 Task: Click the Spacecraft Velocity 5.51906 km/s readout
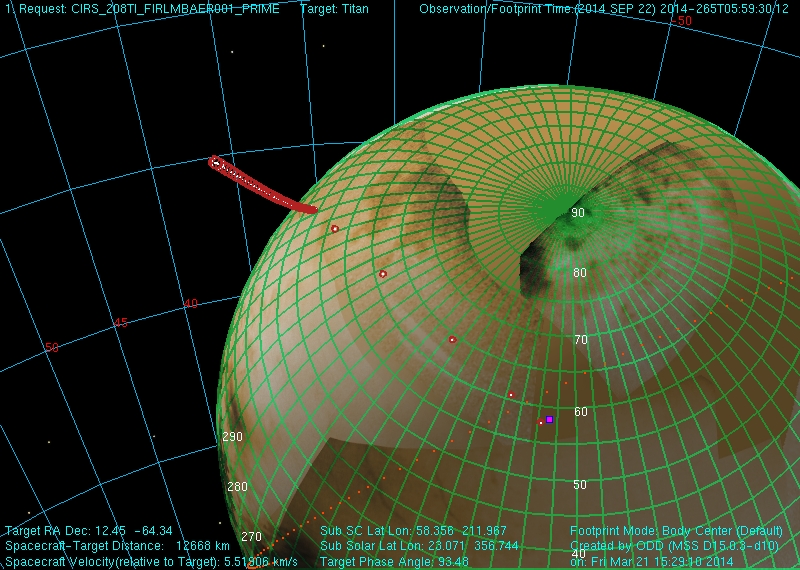pyautogui.click(x=152, y=562)
